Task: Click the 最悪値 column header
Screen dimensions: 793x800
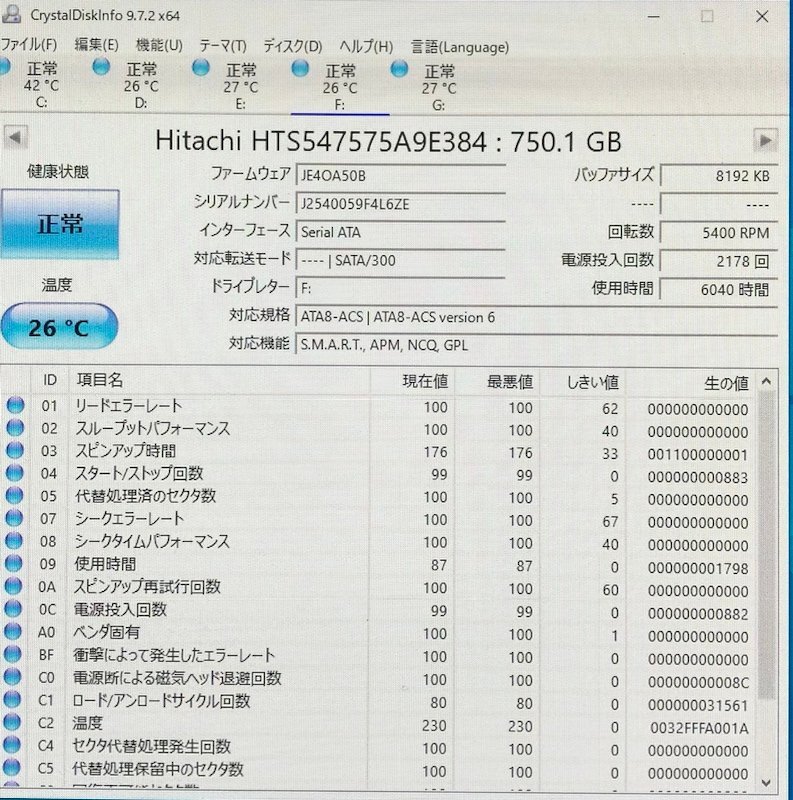Action: tap(497, 382)
